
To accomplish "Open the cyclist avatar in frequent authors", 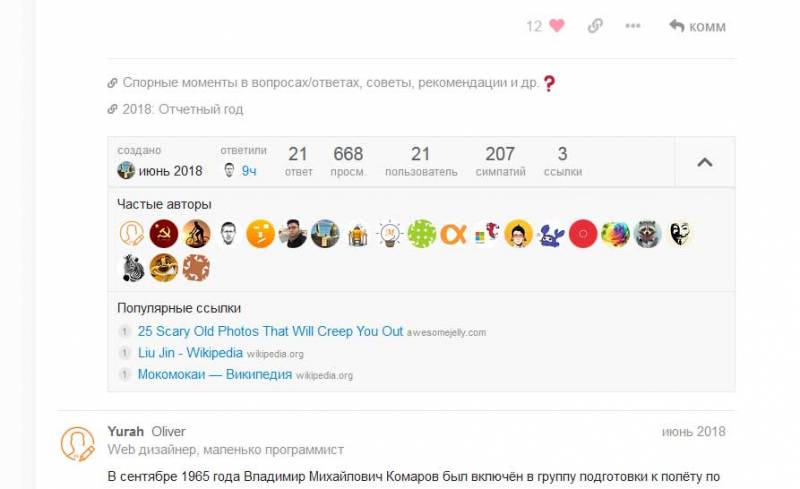I will 196,234.
